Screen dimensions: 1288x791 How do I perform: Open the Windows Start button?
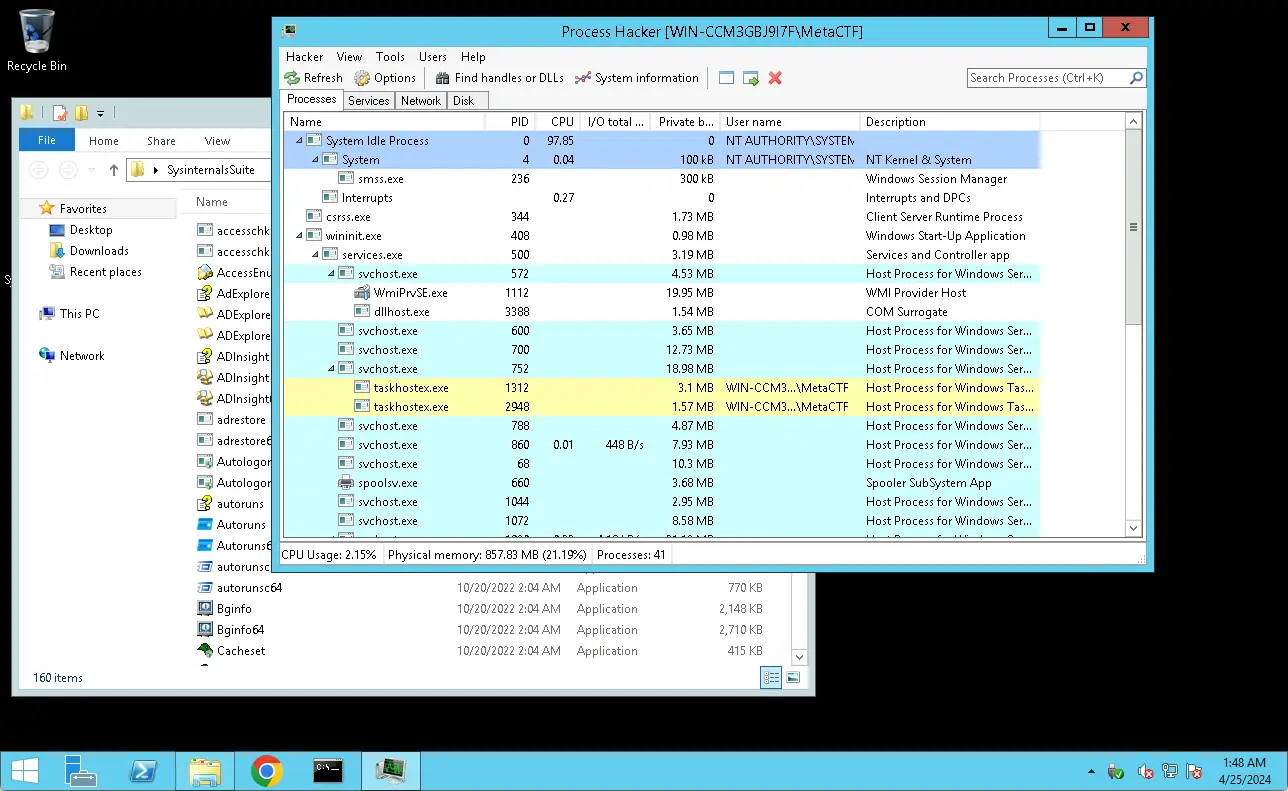[x=25, y=771]
